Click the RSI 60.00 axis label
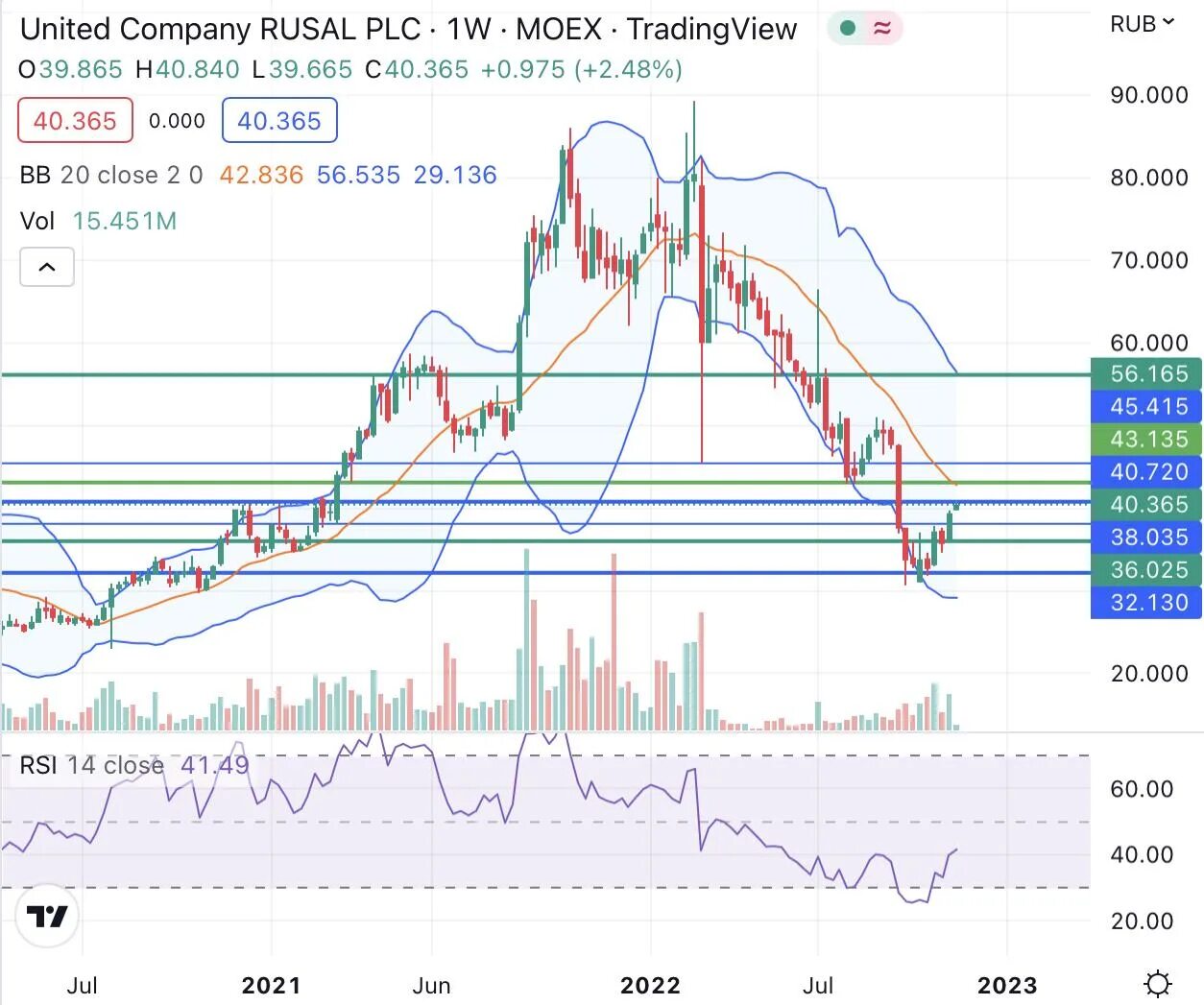 [x=1142, y=788]
